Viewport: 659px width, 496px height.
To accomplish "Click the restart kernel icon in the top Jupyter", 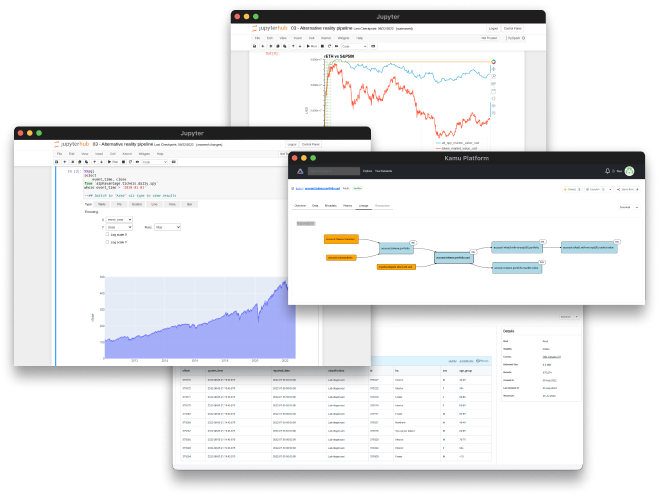I will (330, 46).
